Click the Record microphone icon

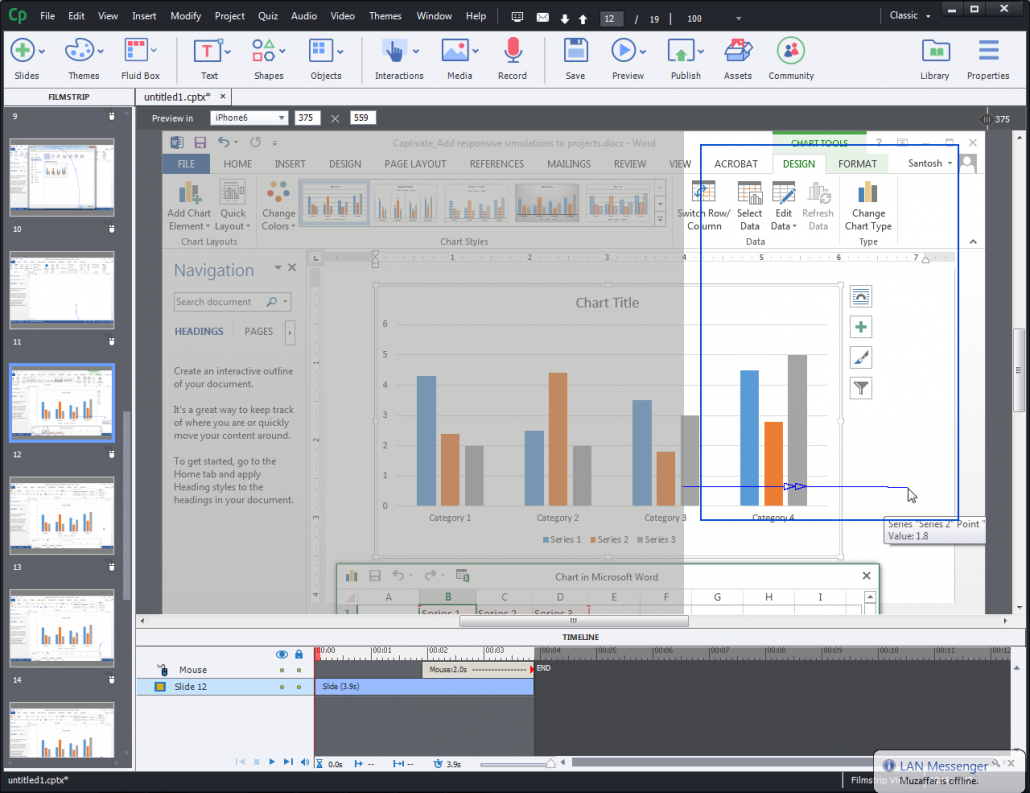tap(512, 50)
